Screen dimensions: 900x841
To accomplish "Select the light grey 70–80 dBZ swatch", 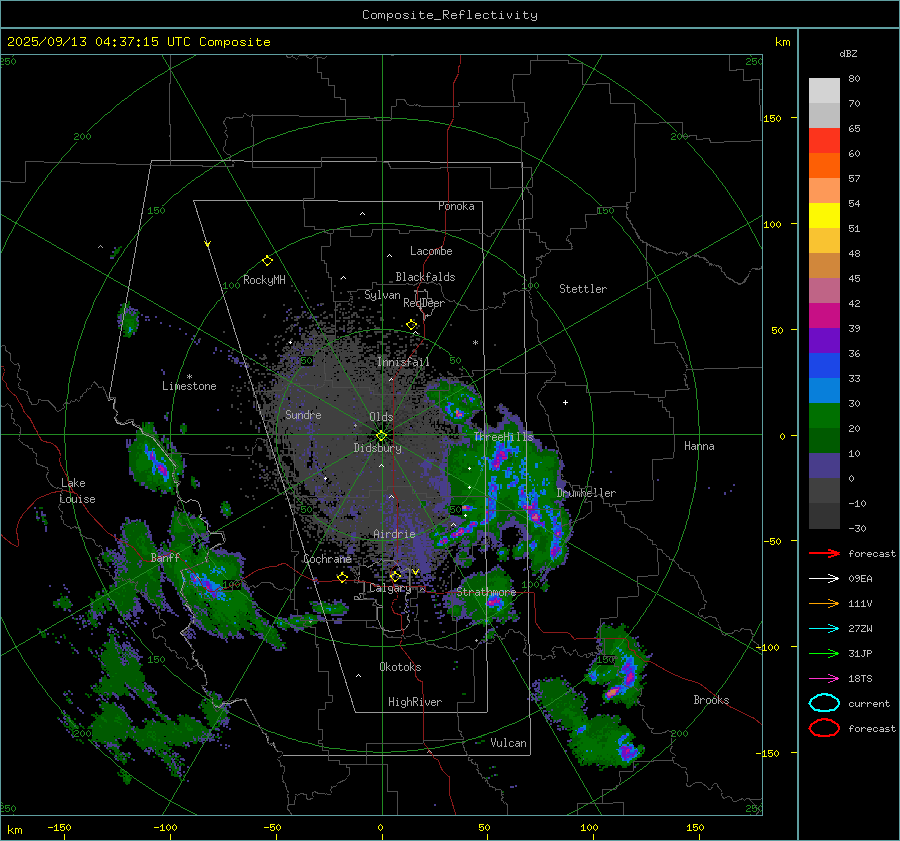I will tap(824, 91).
